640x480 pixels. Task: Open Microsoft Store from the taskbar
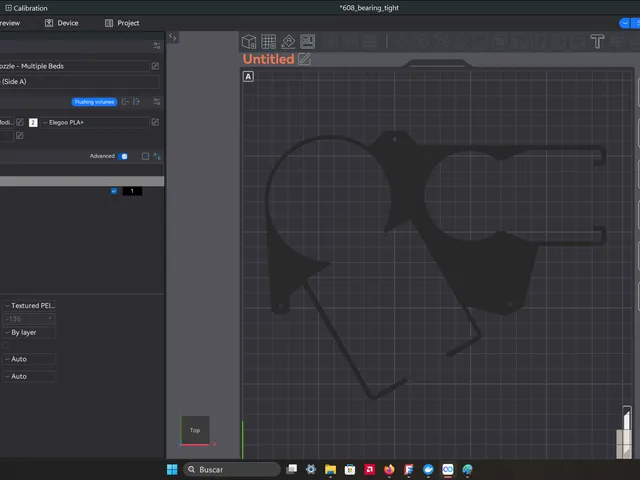point(350,469)
